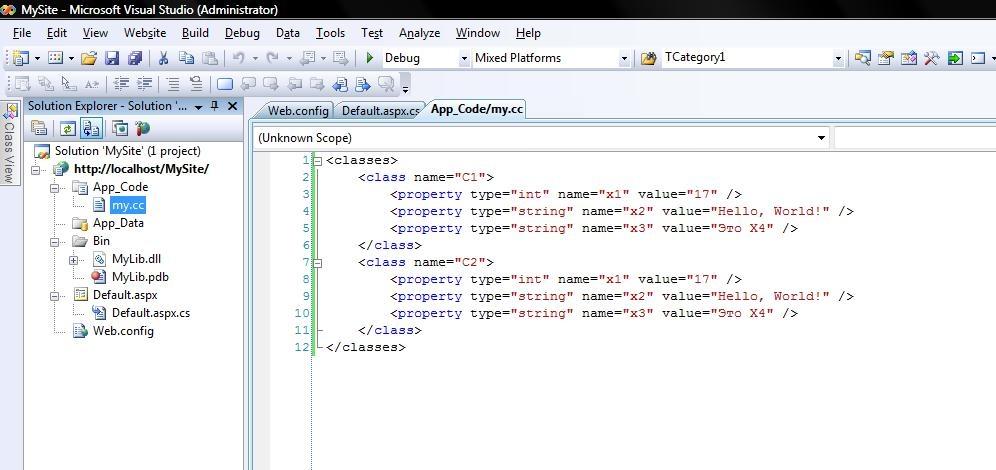Click Solution Explorer Refresh icon
The height and width of the screenshot is (470, 996).
pyautogui.click(x=67, y=128)
